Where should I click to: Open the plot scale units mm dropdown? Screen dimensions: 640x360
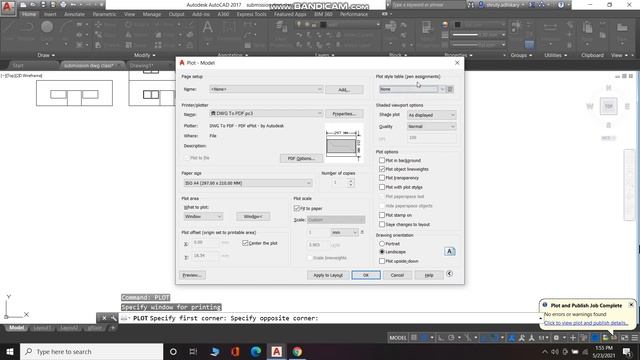pyautogui.click(x=344, y=232)
